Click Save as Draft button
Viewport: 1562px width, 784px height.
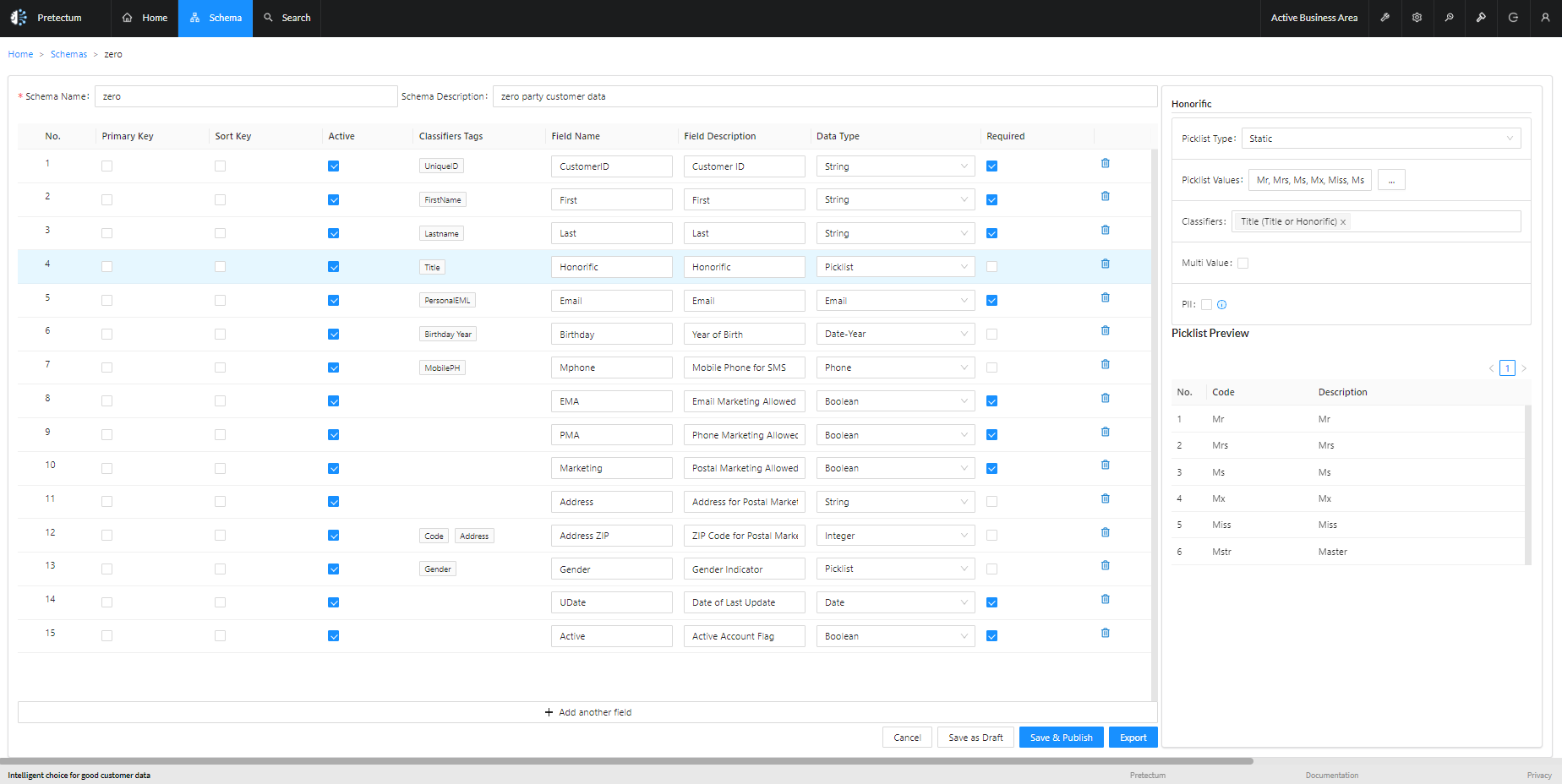tap(975, 738)
